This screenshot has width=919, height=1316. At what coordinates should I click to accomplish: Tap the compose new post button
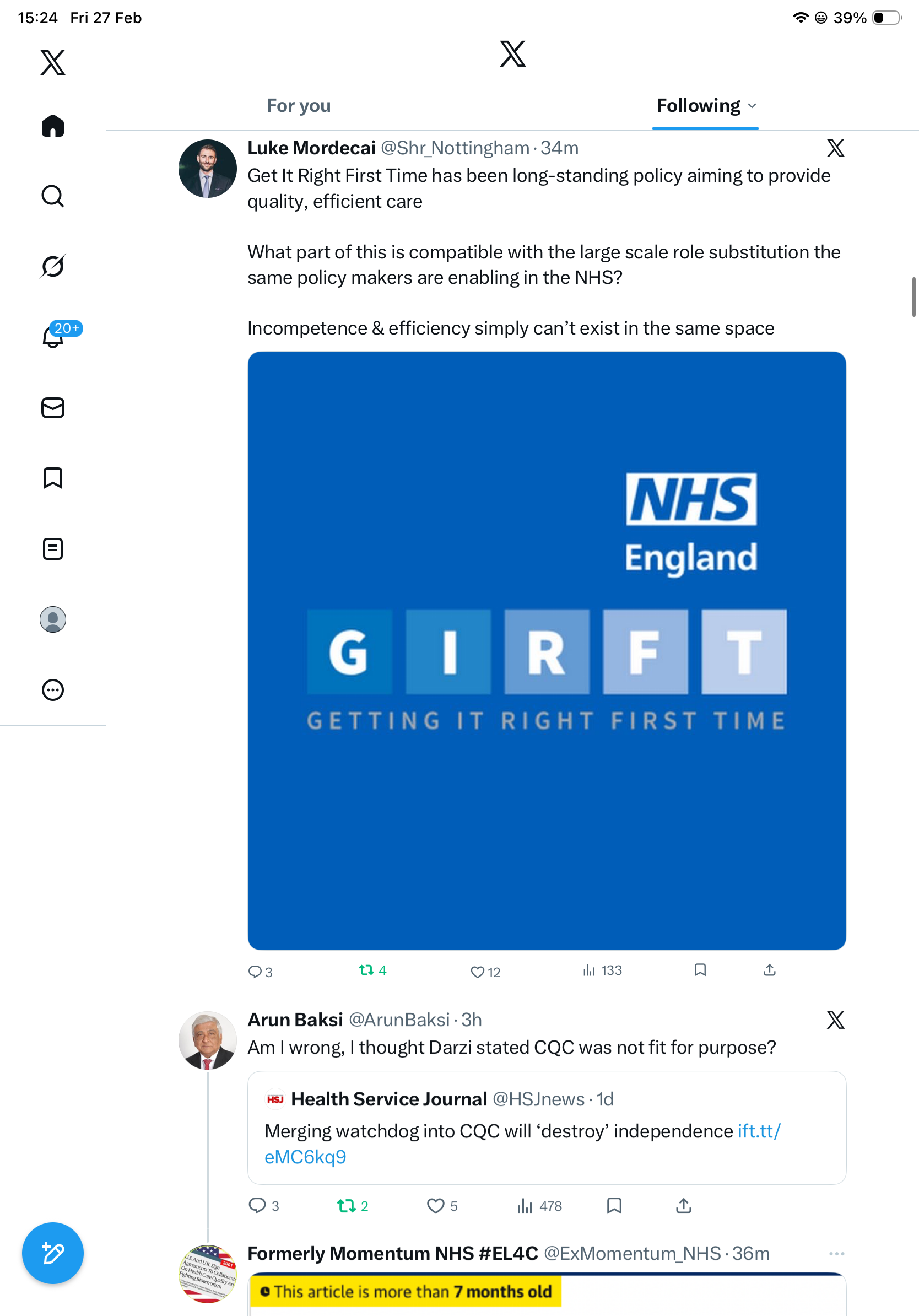[x=53, y=1253]
